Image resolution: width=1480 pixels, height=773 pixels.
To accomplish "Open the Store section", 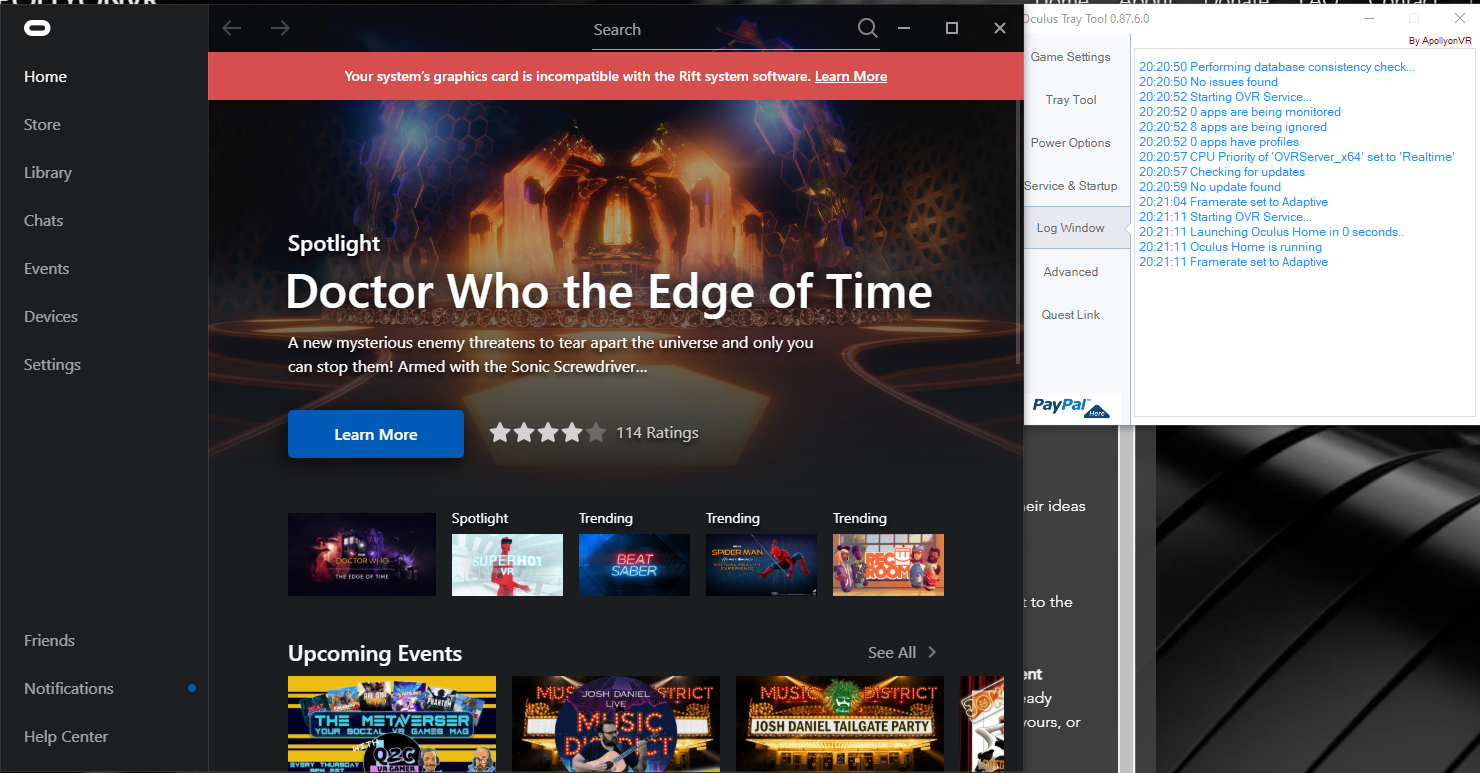I will point(42,125).
